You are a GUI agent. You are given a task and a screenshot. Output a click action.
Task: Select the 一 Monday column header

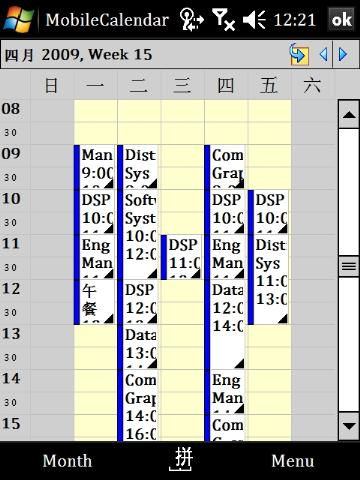coord(95,85)
